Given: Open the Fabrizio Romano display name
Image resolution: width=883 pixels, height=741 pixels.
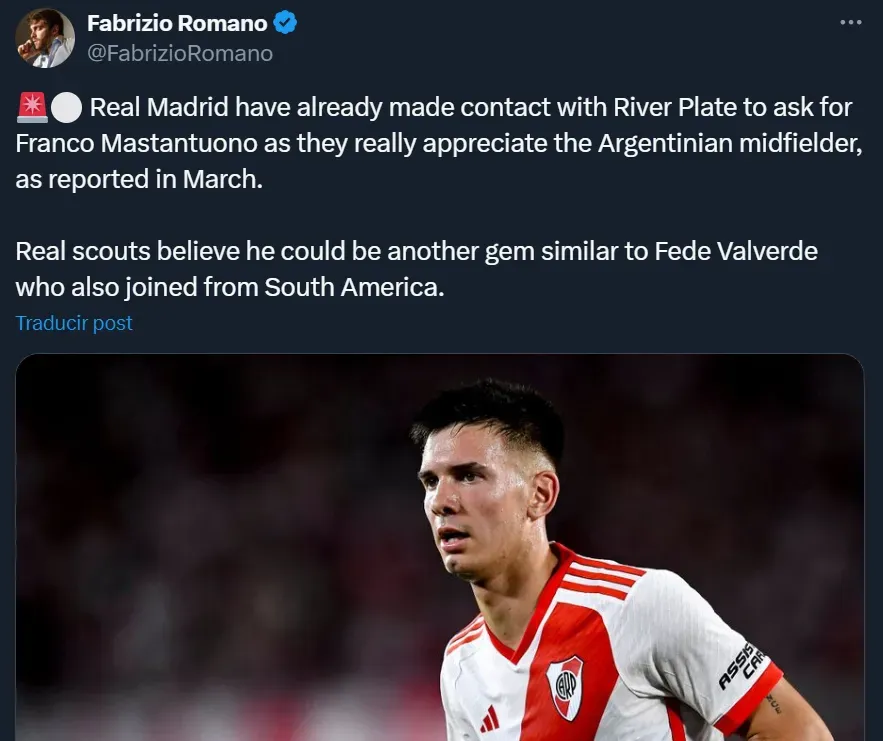Looking at the screenshot, I should click(177, 23).
